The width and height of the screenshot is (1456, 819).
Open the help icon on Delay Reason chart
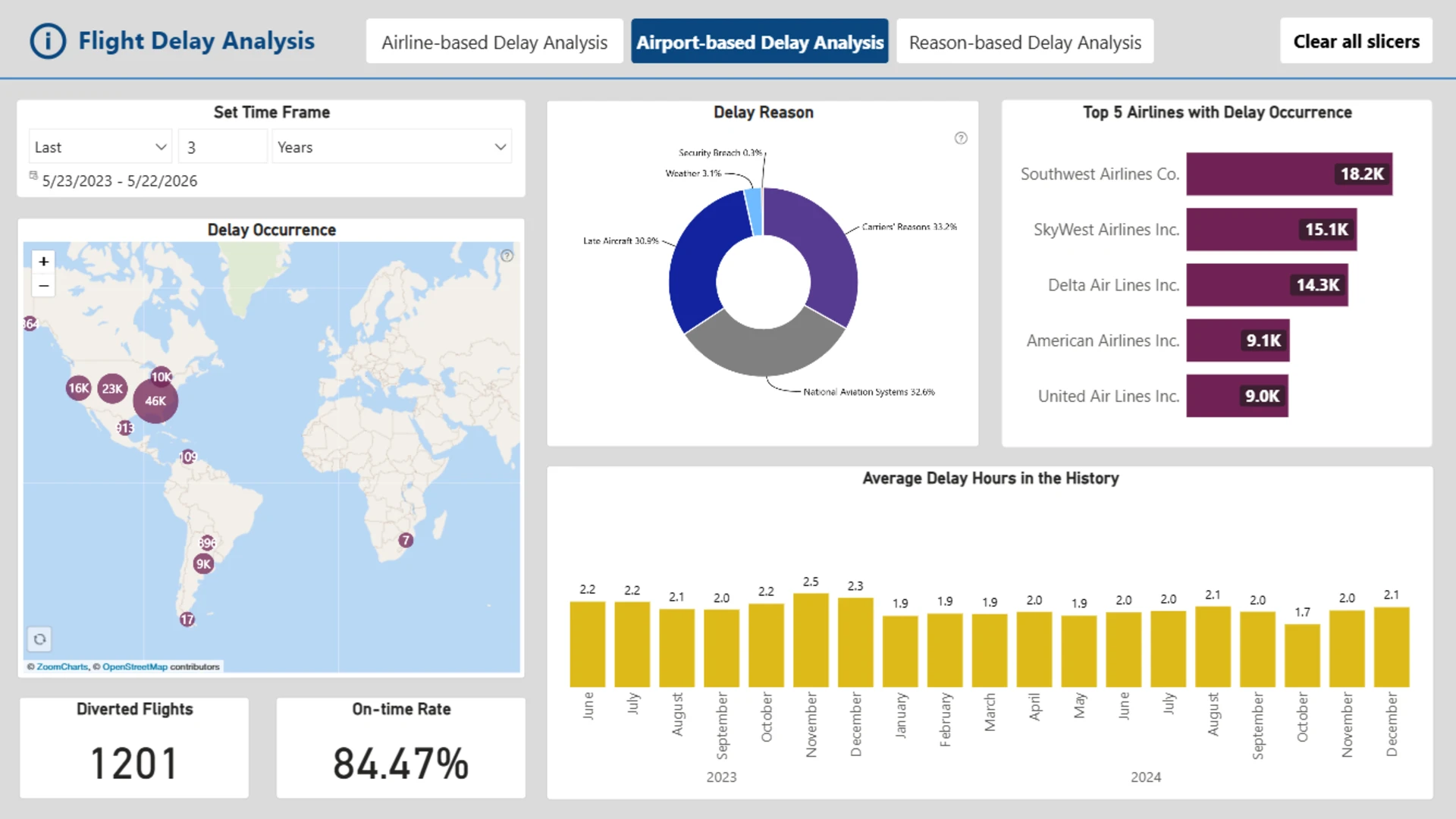pos(961,138)
